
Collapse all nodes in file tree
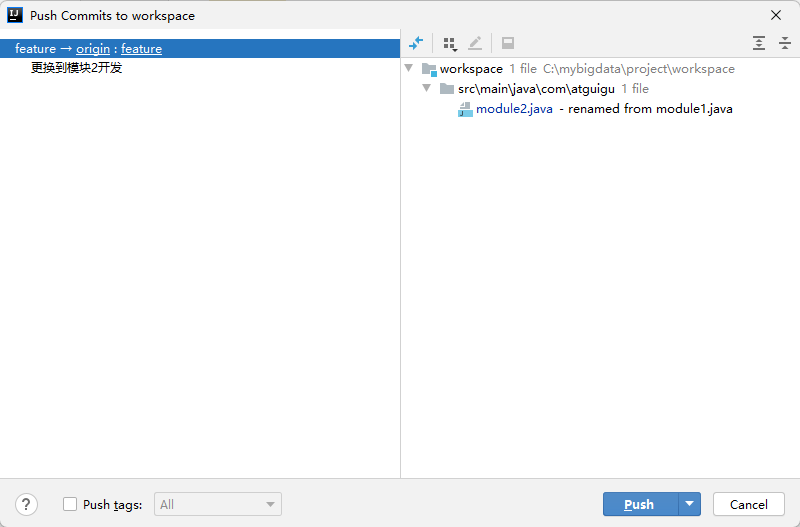(x=785, y=43)
